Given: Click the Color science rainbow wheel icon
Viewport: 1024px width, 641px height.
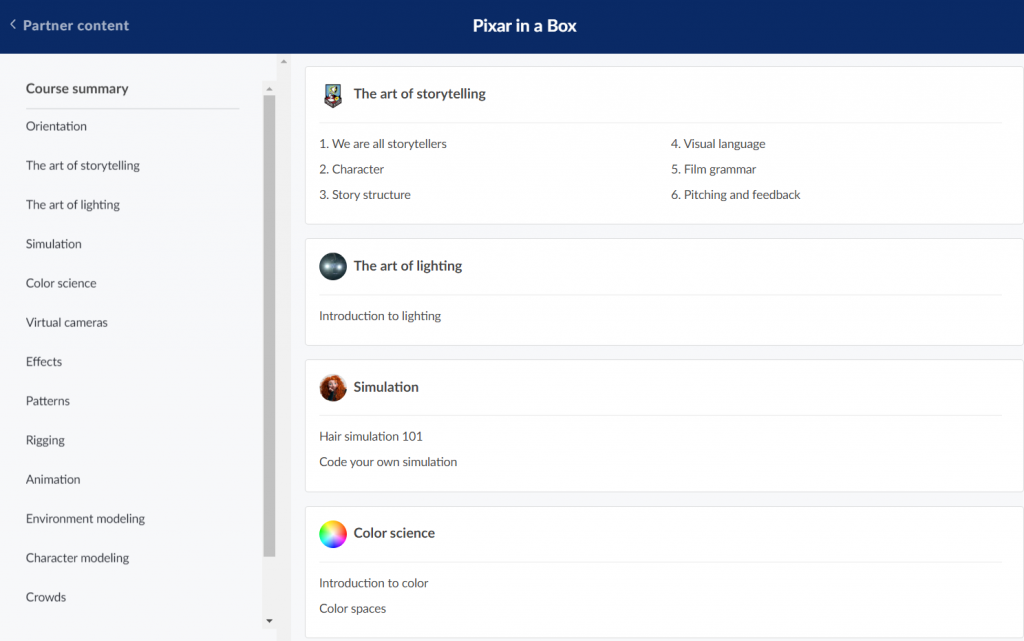Looking at the screenshot, I should pos(333,534).
